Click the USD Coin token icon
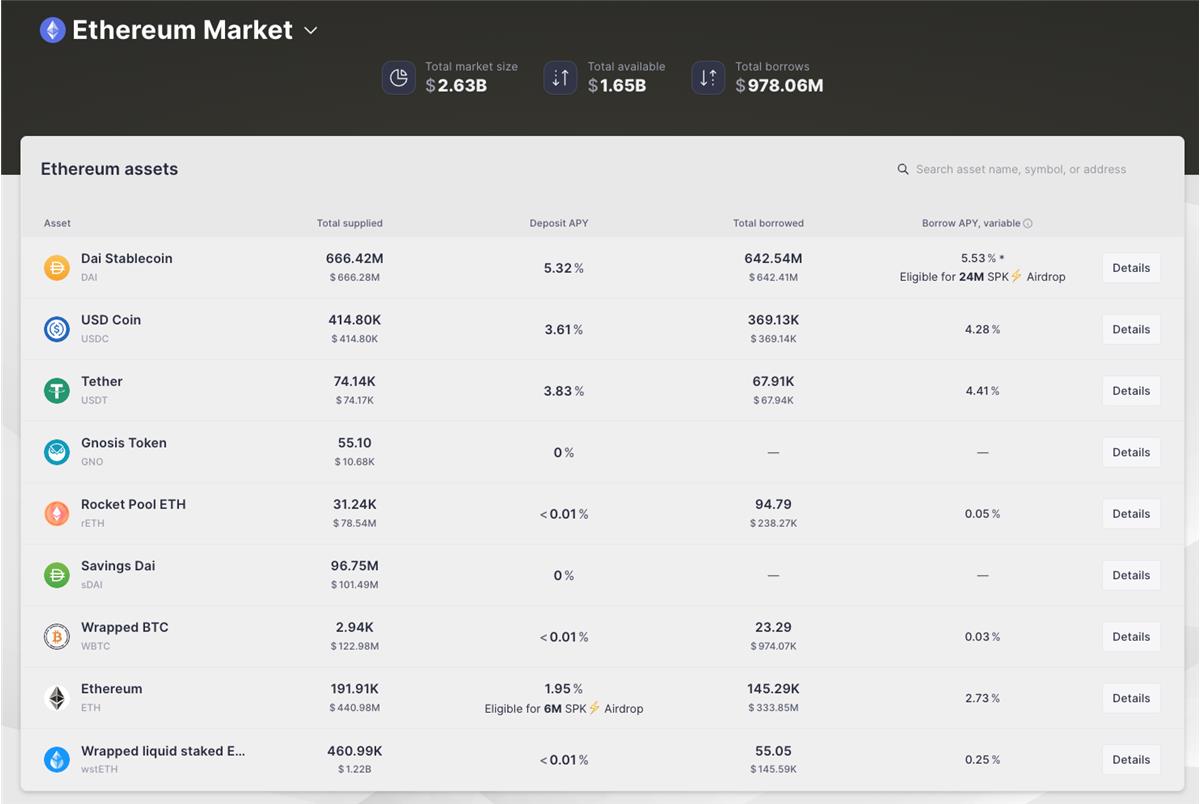The image size is (1200, 804). click(57, 329)
